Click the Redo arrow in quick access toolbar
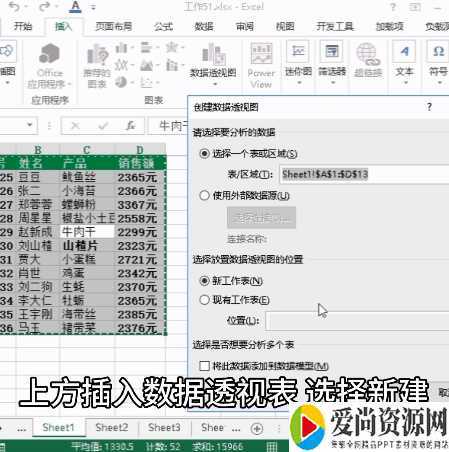449x452 pixels. pyautogui.click(x=44, y=7)
